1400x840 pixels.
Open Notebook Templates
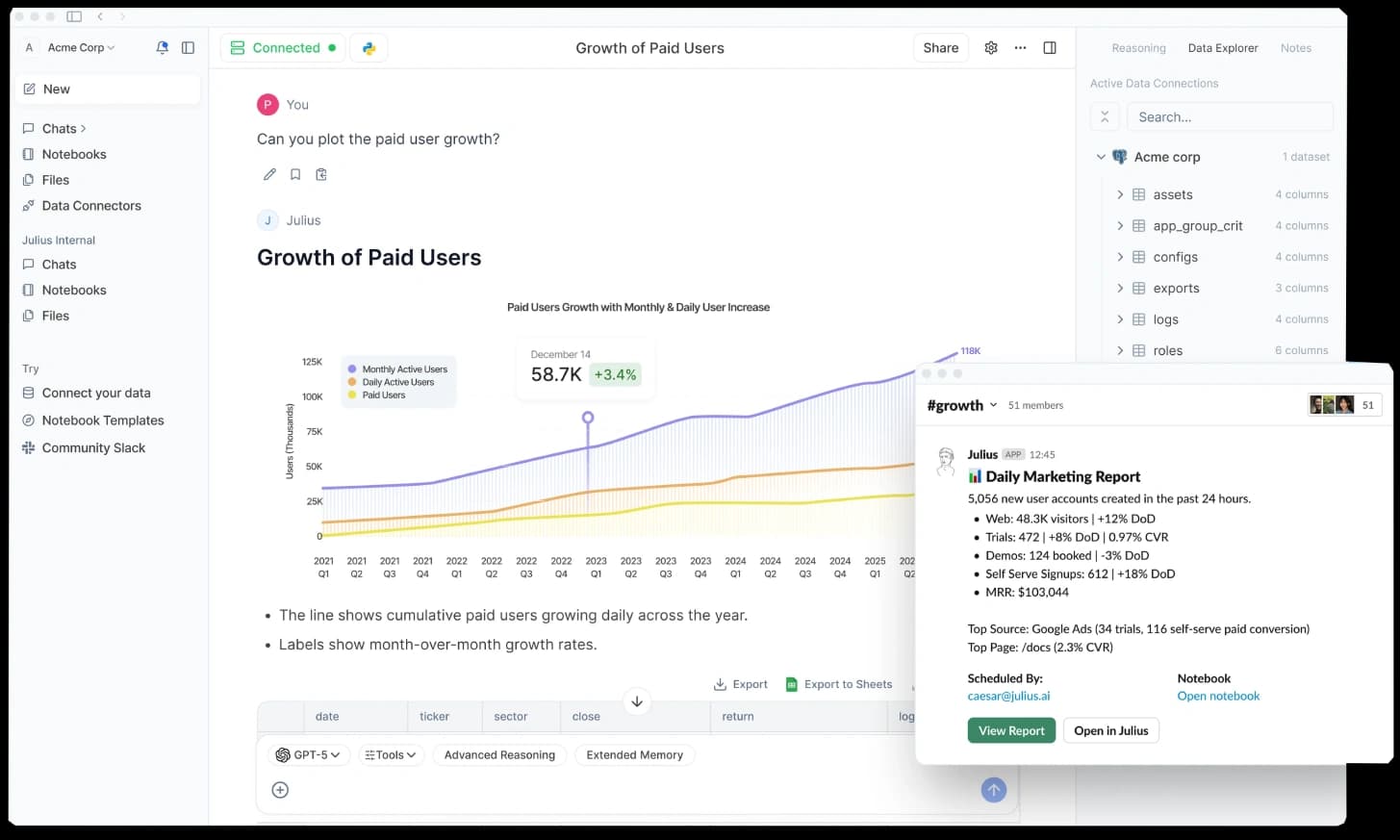[93, 420]
